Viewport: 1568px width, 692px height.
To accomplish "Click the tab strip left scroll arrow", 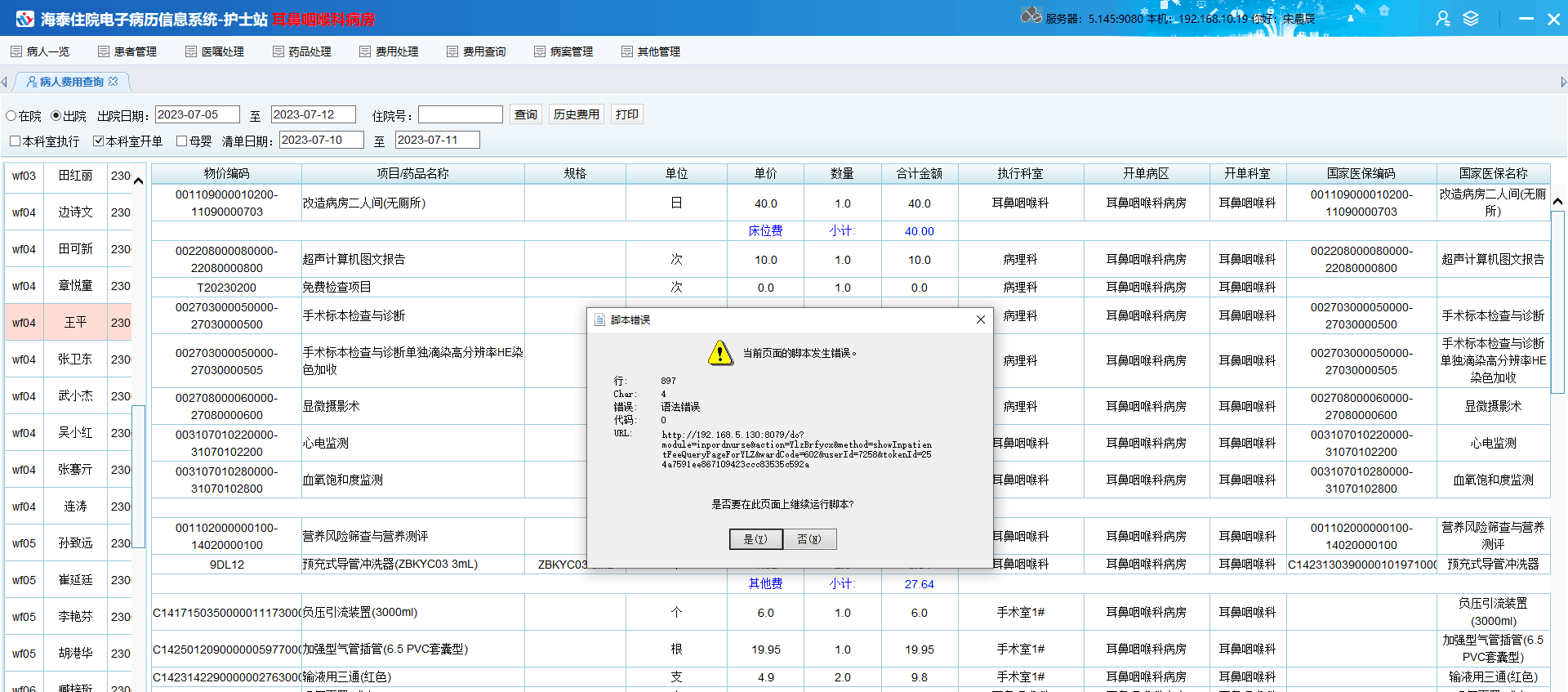I will [x=4, y=82].
